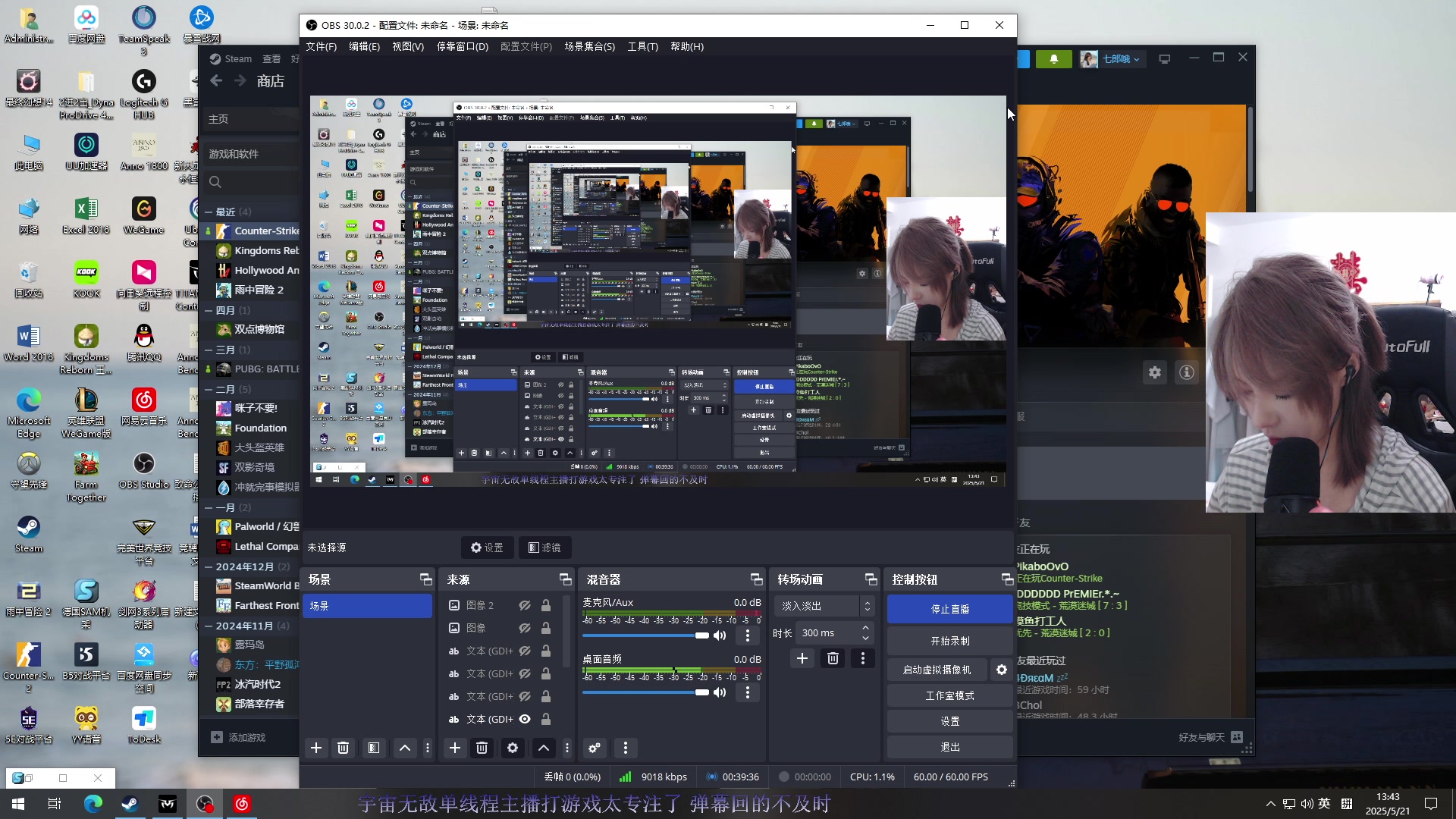This screenshot has width=1456, height=819.
Task: Add a new source with plus icon
Action: [455, 748]
